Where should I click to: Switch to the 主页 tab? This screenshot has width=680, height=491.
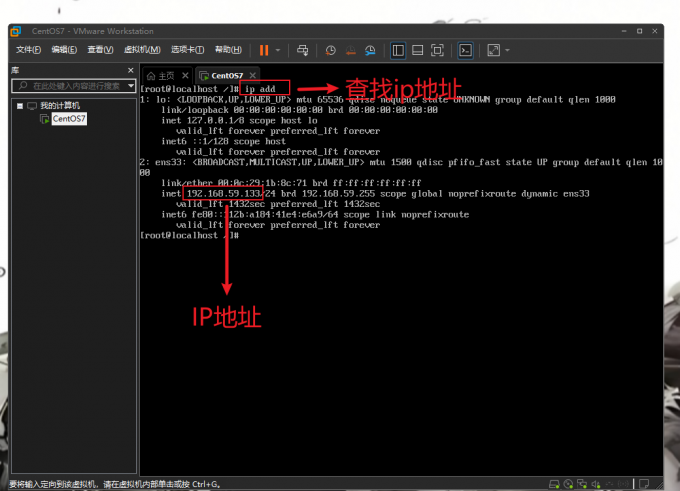[x=166, y=75]
